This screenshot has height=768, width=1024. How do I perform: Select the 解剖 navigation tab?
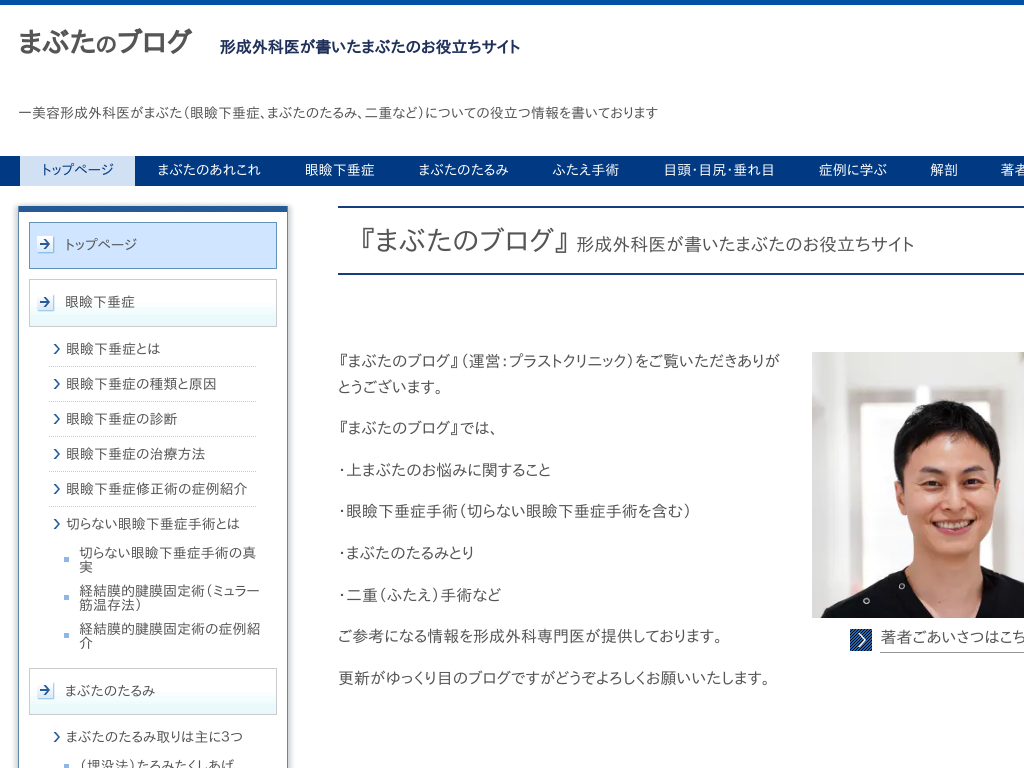click(x=944, y=171)
